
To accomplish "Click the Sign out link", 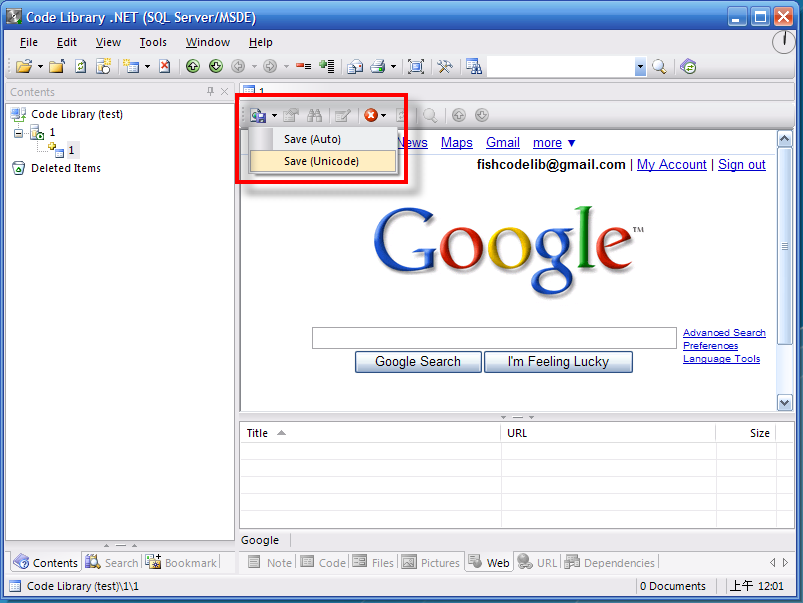I will (x=742, y=164).
